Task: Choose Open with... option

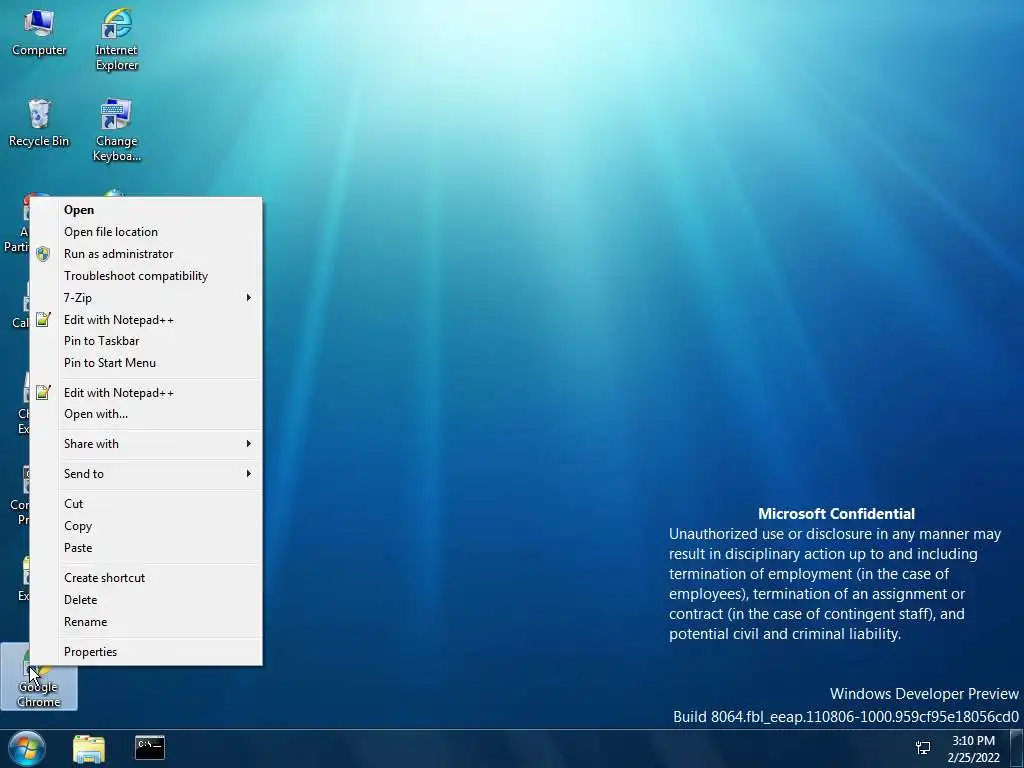Action: [146, 414]
